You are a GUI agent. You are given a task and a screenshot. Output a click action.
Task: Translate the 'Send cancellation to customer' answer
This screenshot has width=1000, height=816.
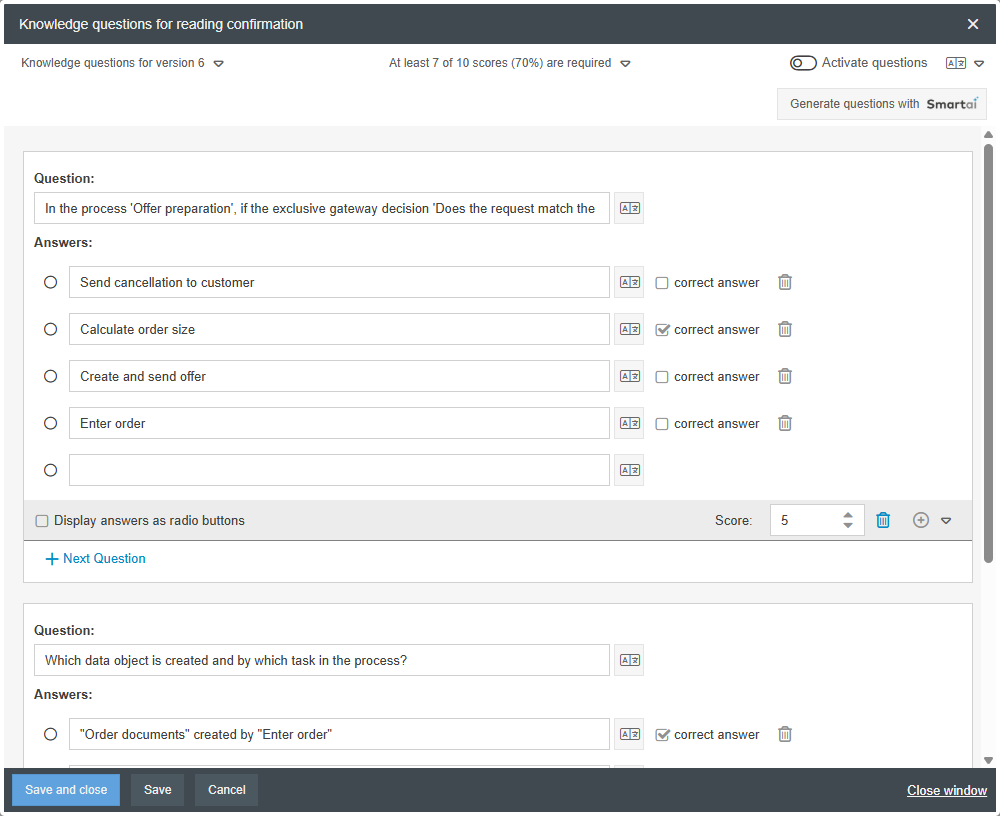click(629, 282)
